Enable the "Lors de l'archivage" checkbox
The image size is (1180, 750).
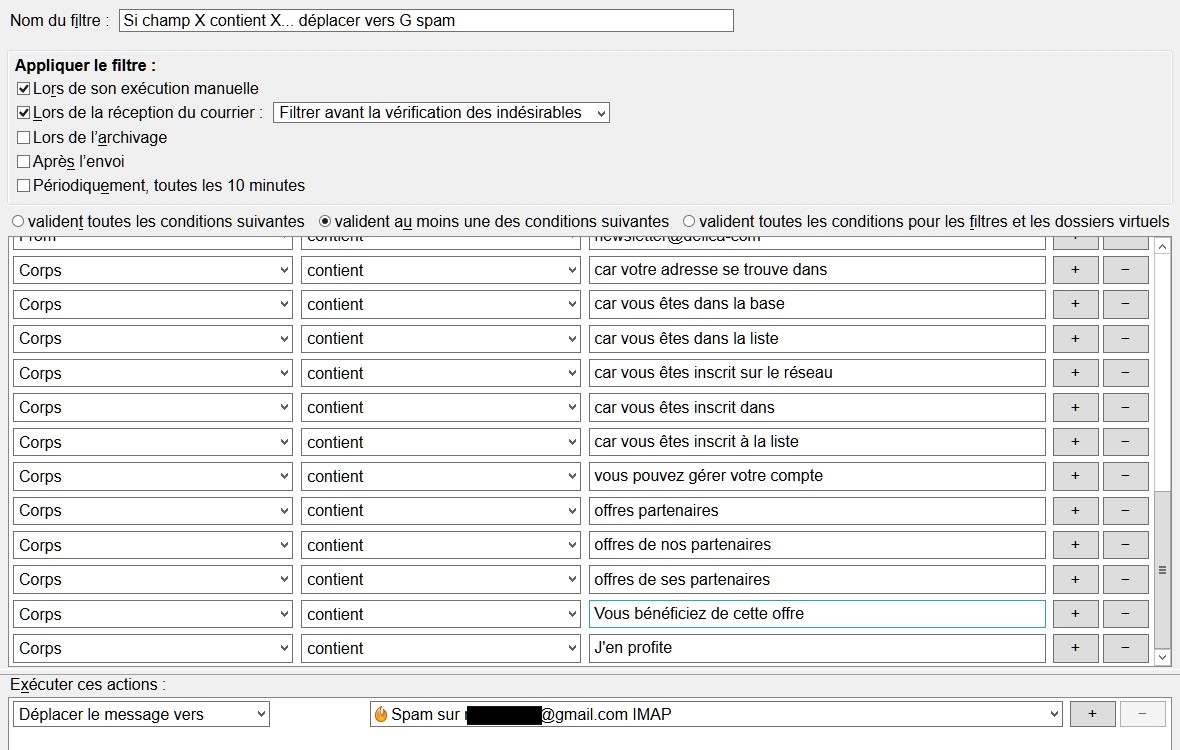pos(22,136)
